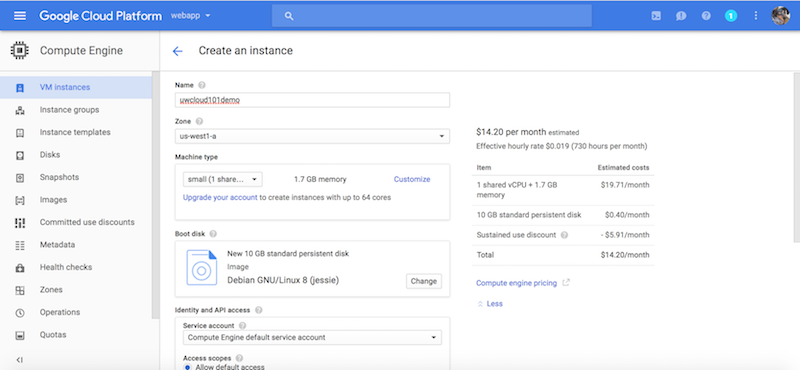Open Instance templates in the sidebar
The height and width of the screenshot is (370, 800).
coord(76,132)
